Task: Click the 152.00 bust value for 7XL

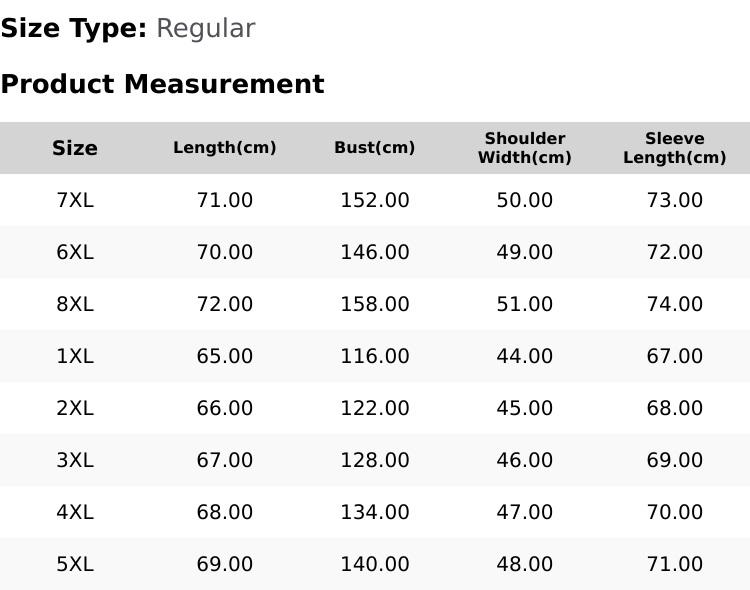Action: pos(375,200)
